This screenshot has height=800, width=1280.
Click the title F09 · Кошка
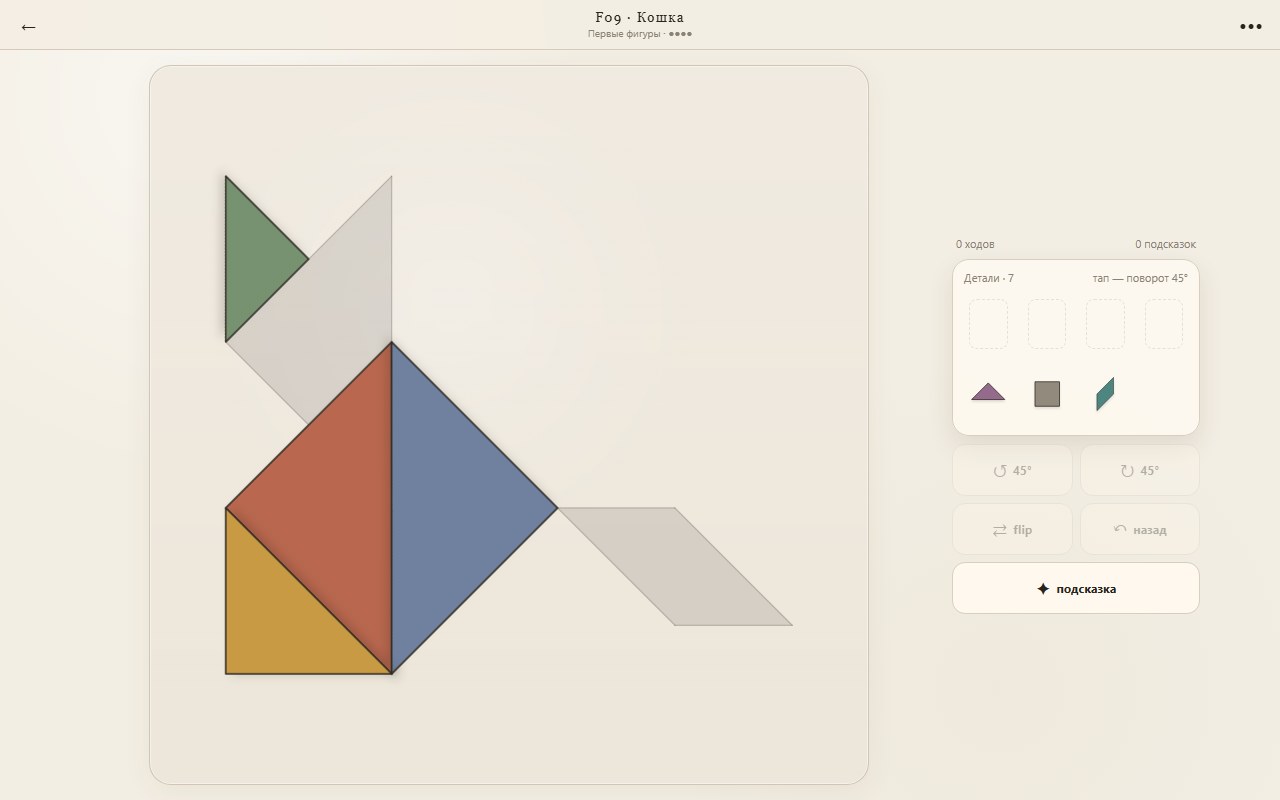pos(640,17)
